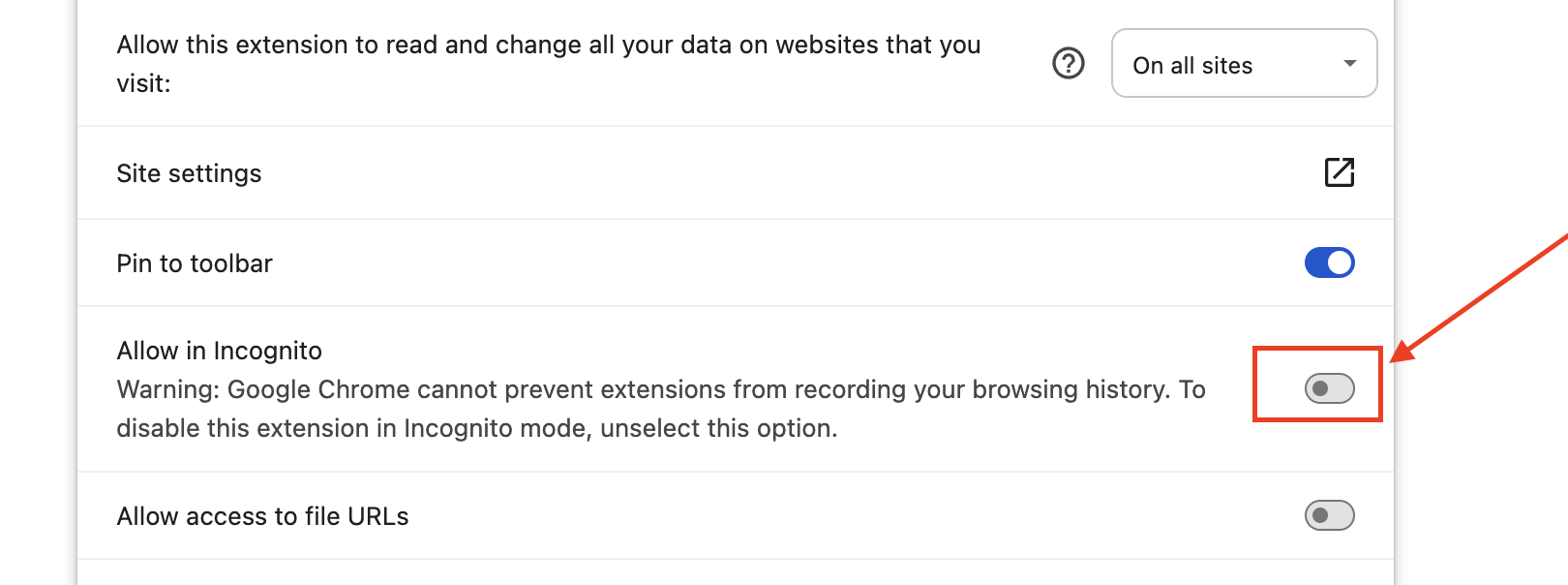Click the gray knob of the Allow in Incognito switch
This screenshot has height=585, width=1568.
point(1320,388)
